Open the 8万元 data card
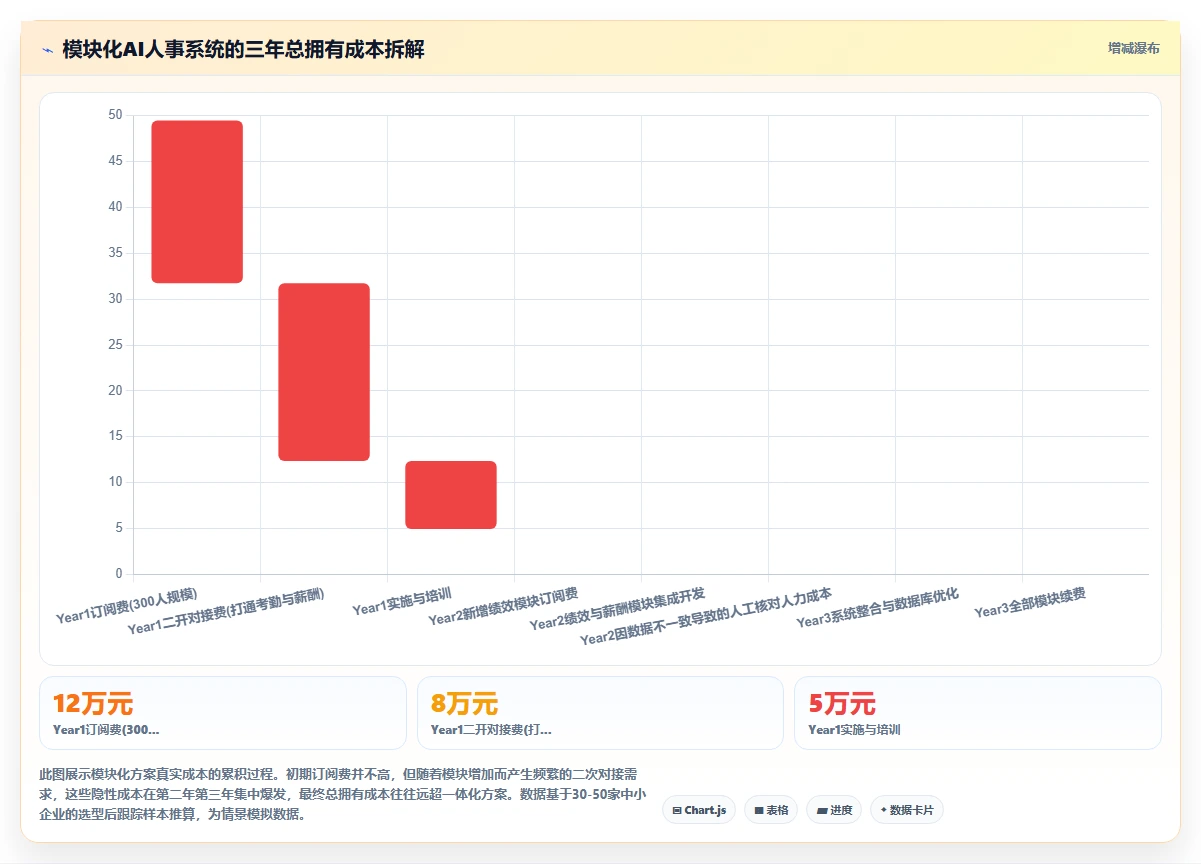The height and width of the screenshot is (864, 1201). (x=600, y=713)
